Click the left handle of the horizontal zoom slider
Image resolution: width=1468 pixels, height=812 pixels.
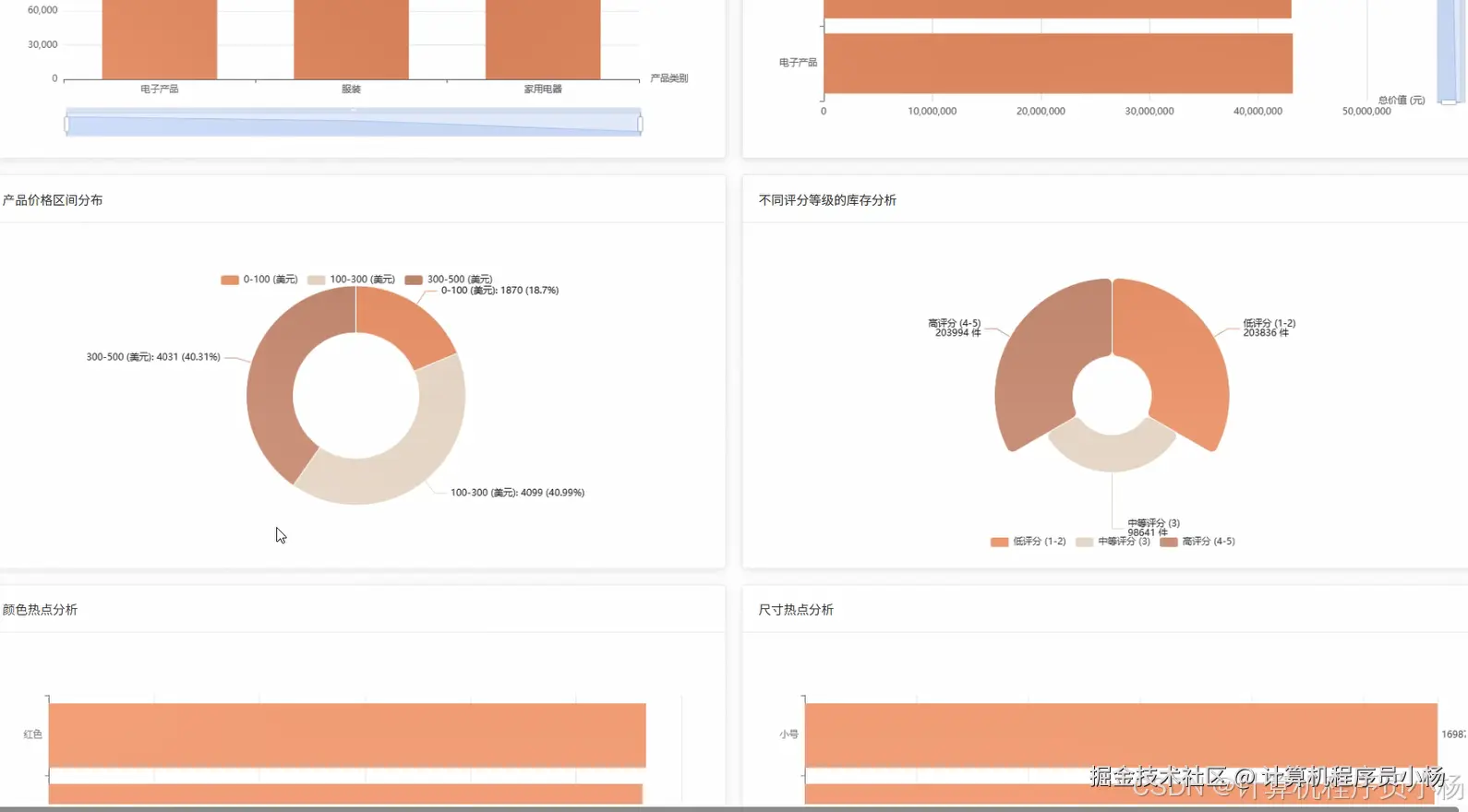click(x=66, y=123)
